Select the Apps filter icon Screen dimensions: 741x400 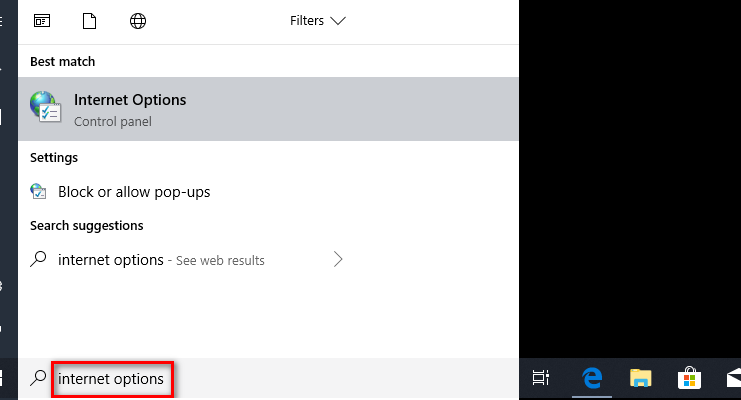pyautogui.click(x=42, y=21)
